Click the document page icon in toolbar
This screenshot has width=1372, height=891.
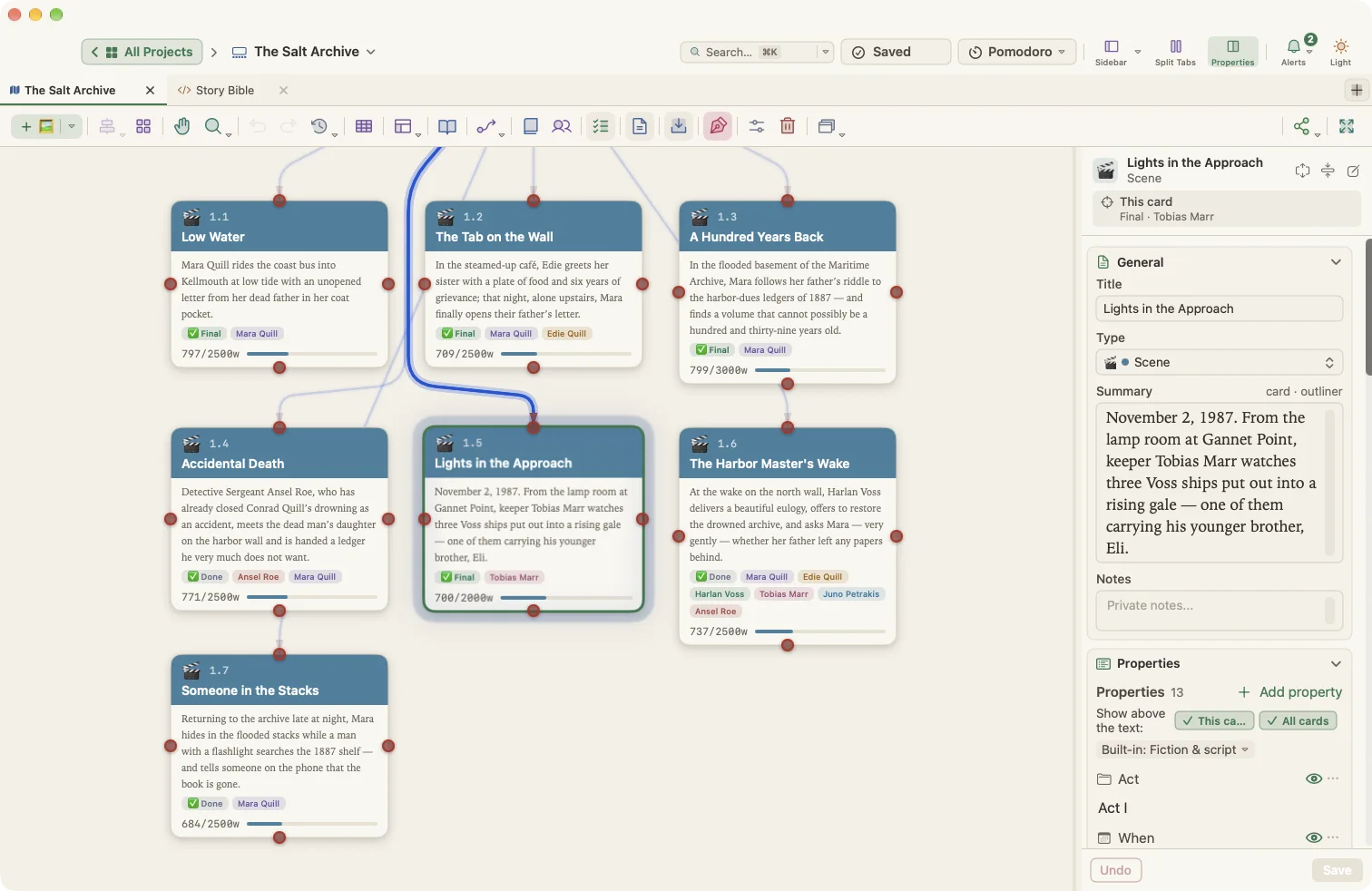point(640,126)
